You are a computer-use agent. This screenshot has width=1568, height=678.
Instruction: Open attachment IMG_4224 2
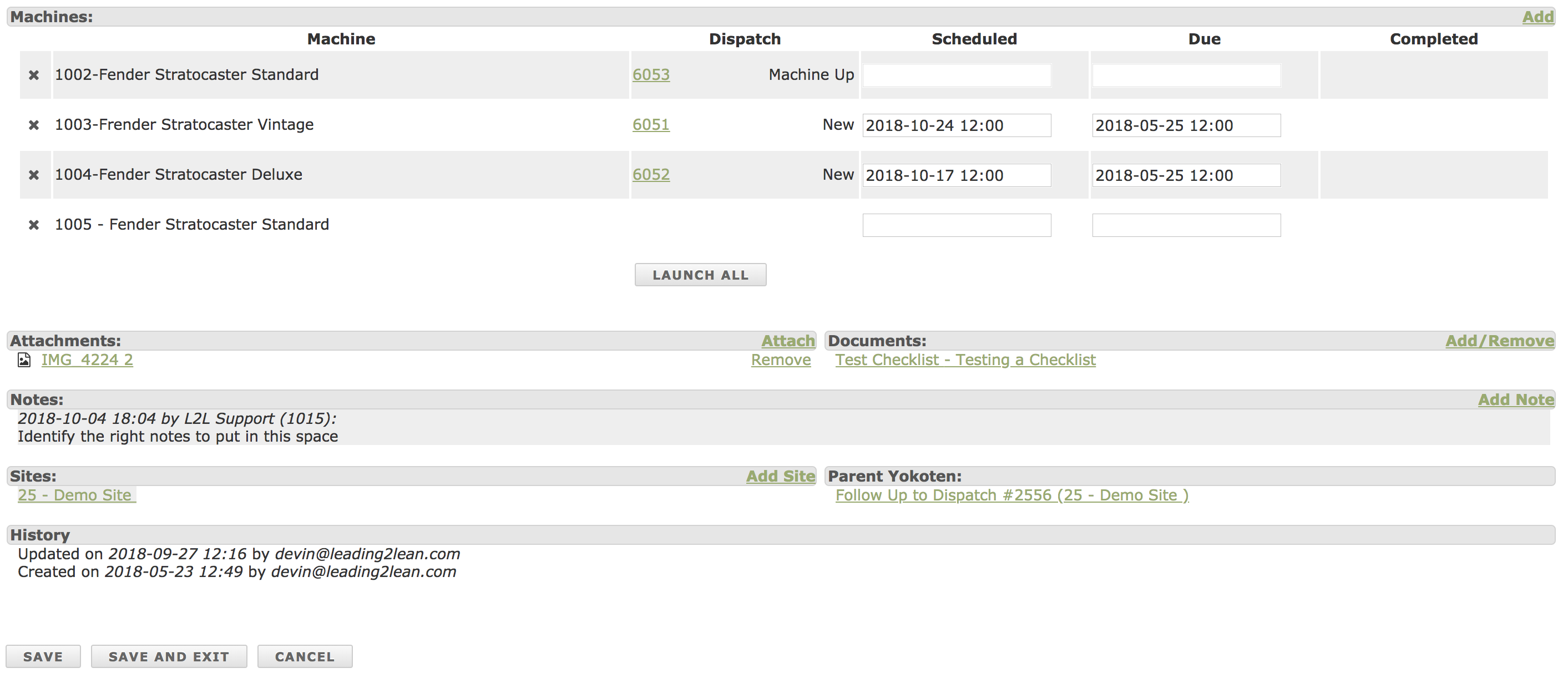[87, 360]
